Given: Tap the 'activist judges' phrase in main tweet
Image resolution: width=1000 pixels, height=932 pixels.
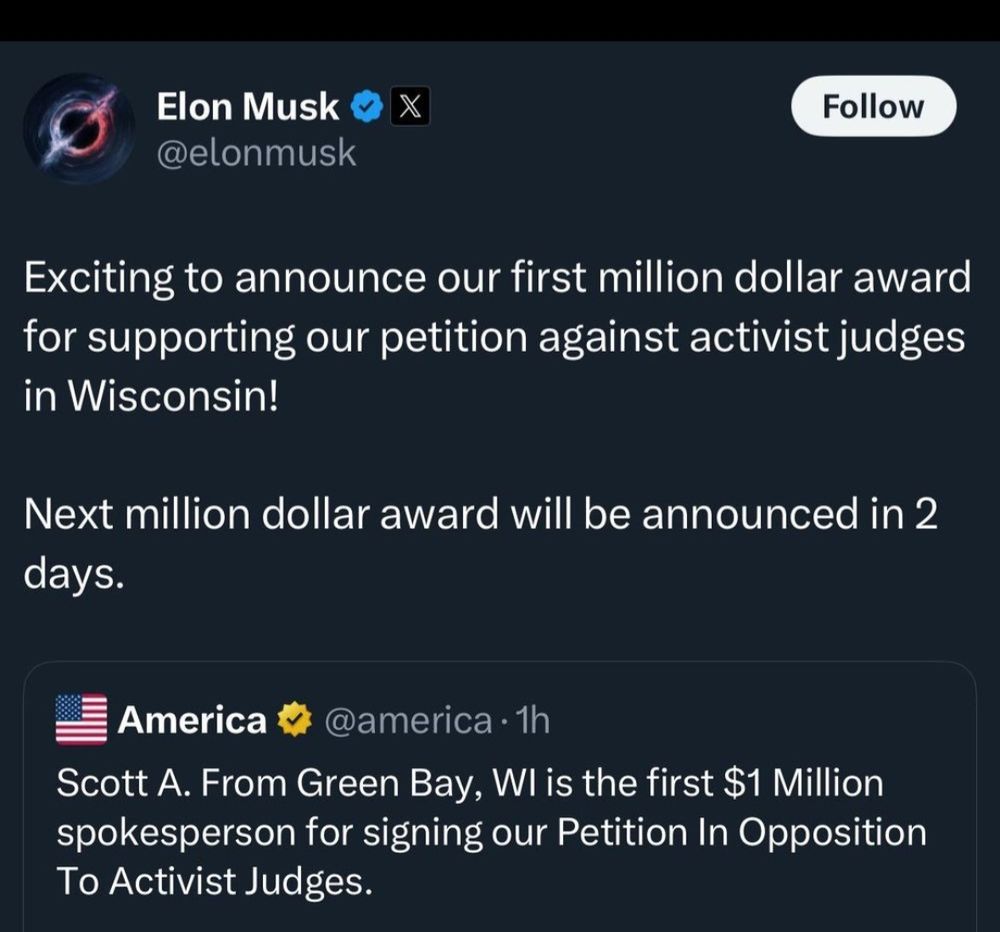Looking at the screenshot, I should coord(827,336).
